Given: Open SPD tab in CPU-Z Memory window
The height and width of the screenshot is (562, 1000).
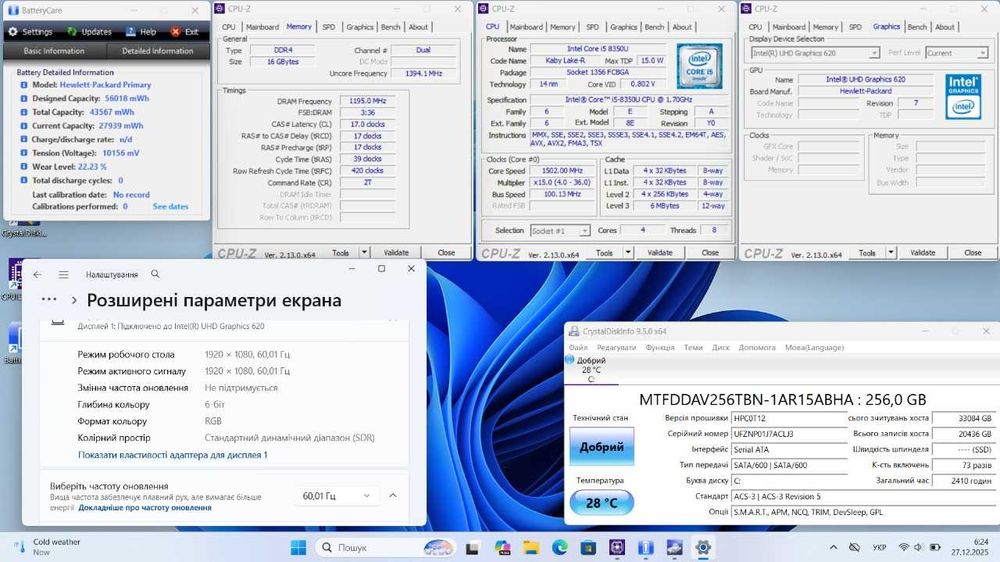Looking at the screenshot, I should [328, 27].
